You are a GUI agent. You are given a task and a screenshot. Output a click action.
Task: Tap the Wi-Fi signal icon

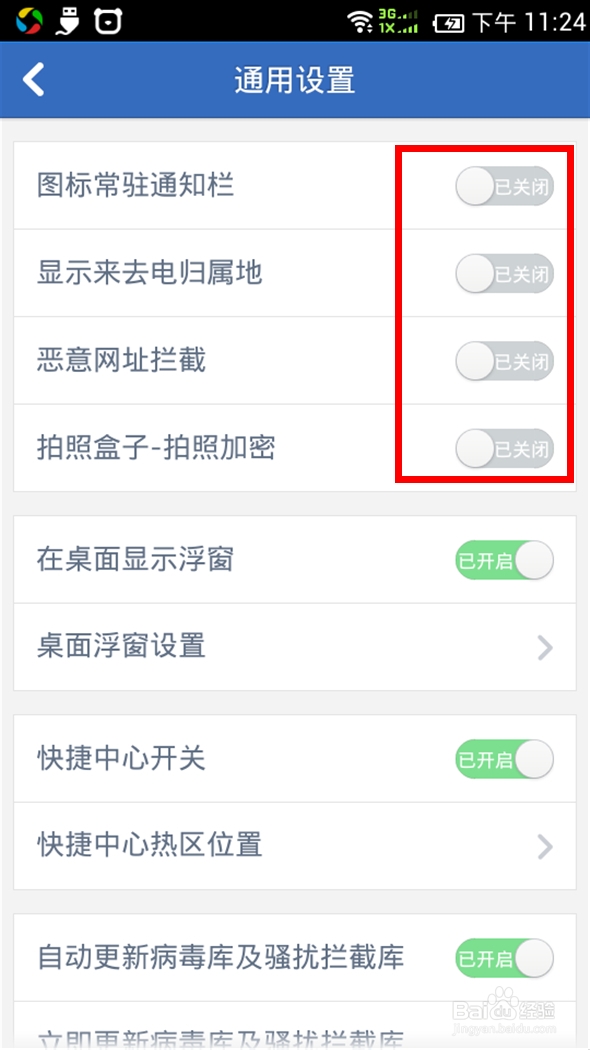[x=361, y=21]
